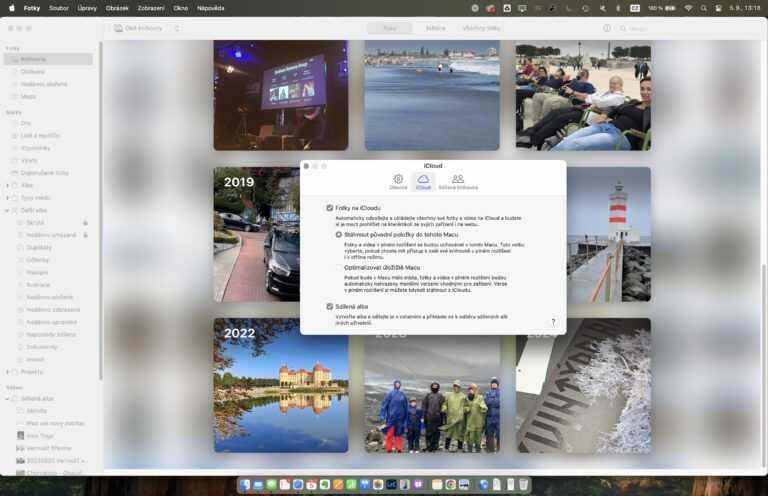Open help with the question mark button

[x=553, y=322]
